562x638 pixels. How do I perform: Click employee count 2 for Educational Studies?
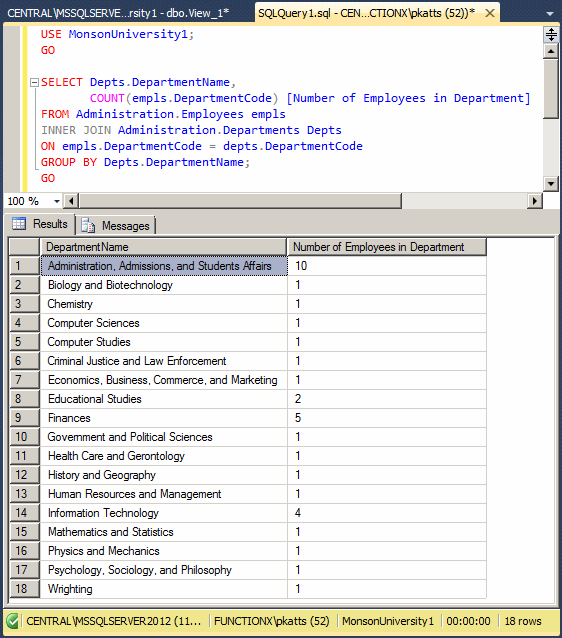387,399
